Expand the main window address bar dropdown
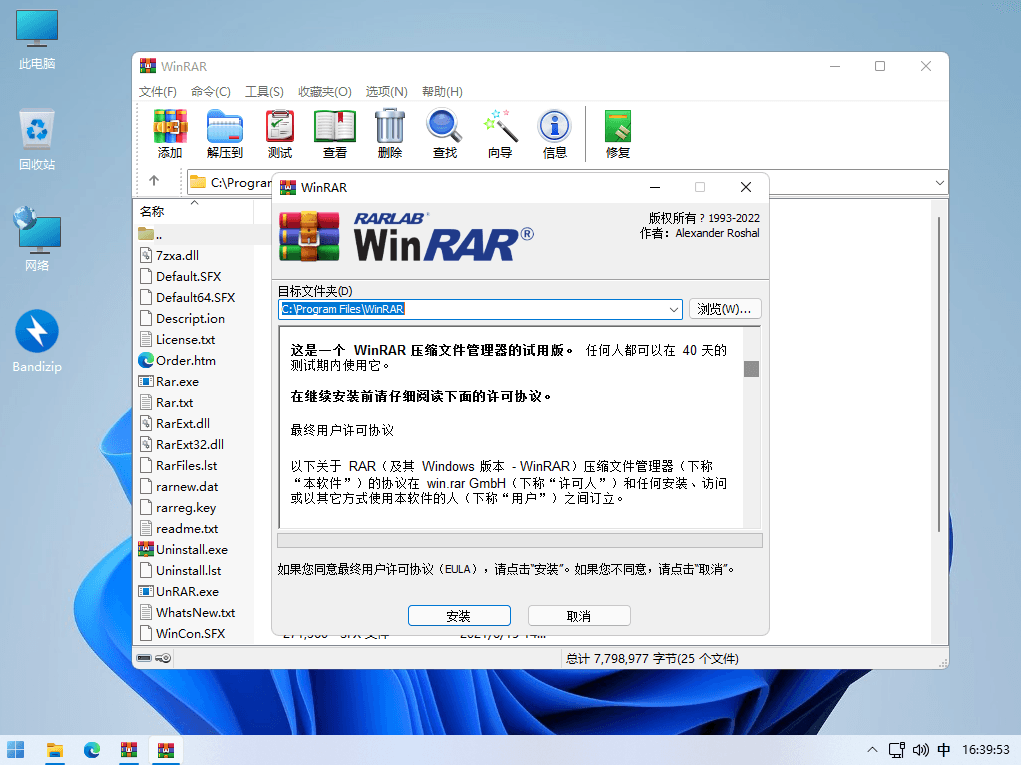This screenshot has width=1021, height=765. point(939,183)
